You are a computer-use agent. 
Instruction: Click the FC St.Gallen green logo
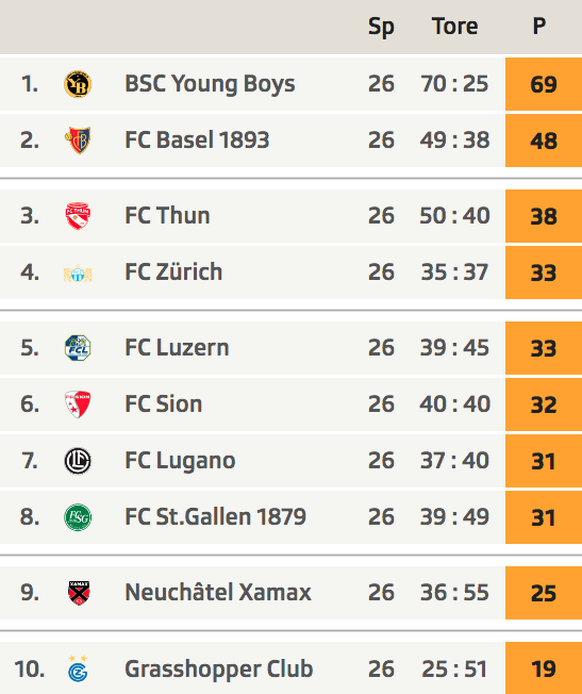[78, 517]
